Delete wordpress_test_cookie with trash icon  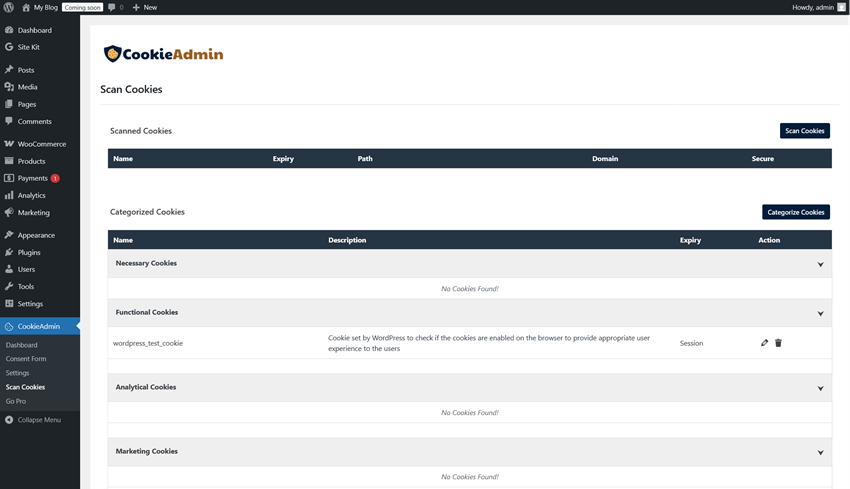click(x=778, y=343)
